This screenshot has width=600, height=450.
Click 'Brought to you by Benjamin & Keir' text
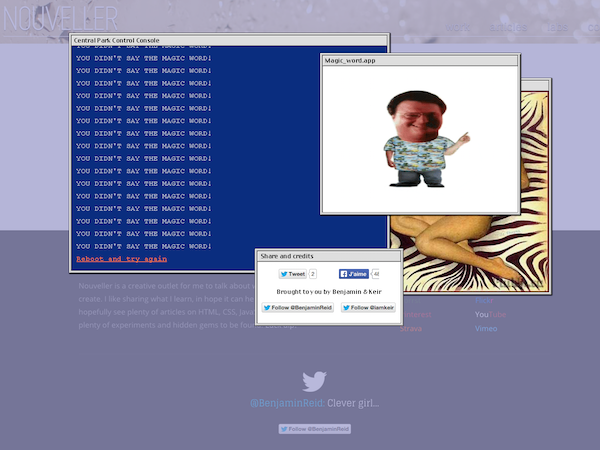coord(329,292)
